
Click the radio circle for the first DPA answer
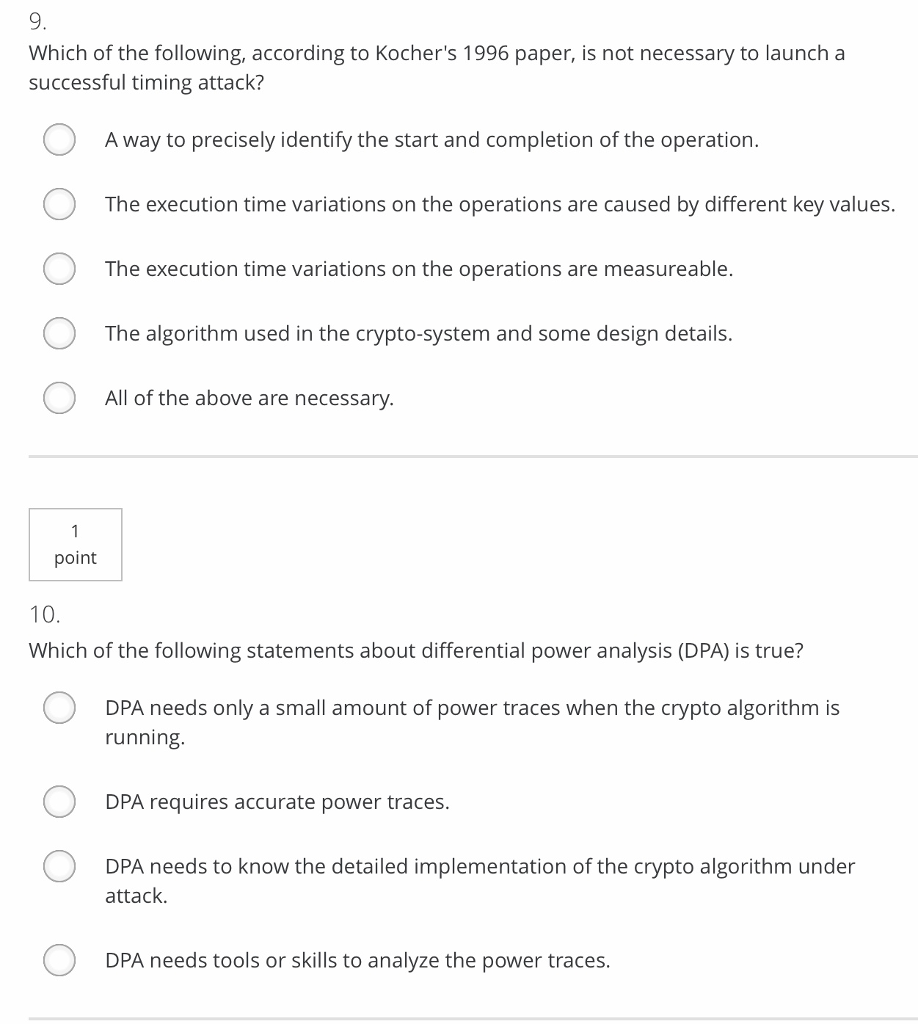point(59,707)
